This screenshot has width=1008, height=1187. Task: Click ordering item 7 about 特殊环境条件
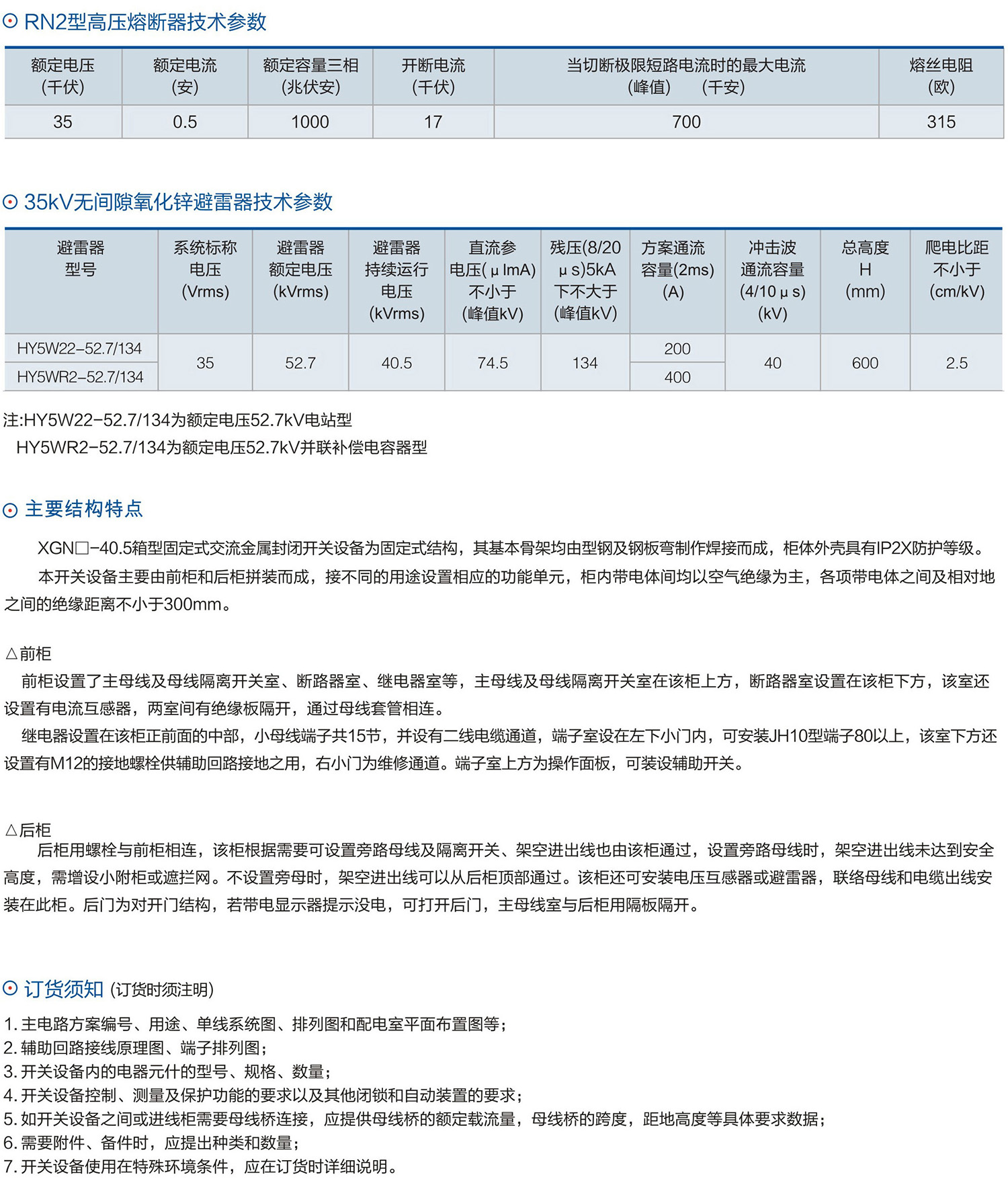pos(202,1166)
